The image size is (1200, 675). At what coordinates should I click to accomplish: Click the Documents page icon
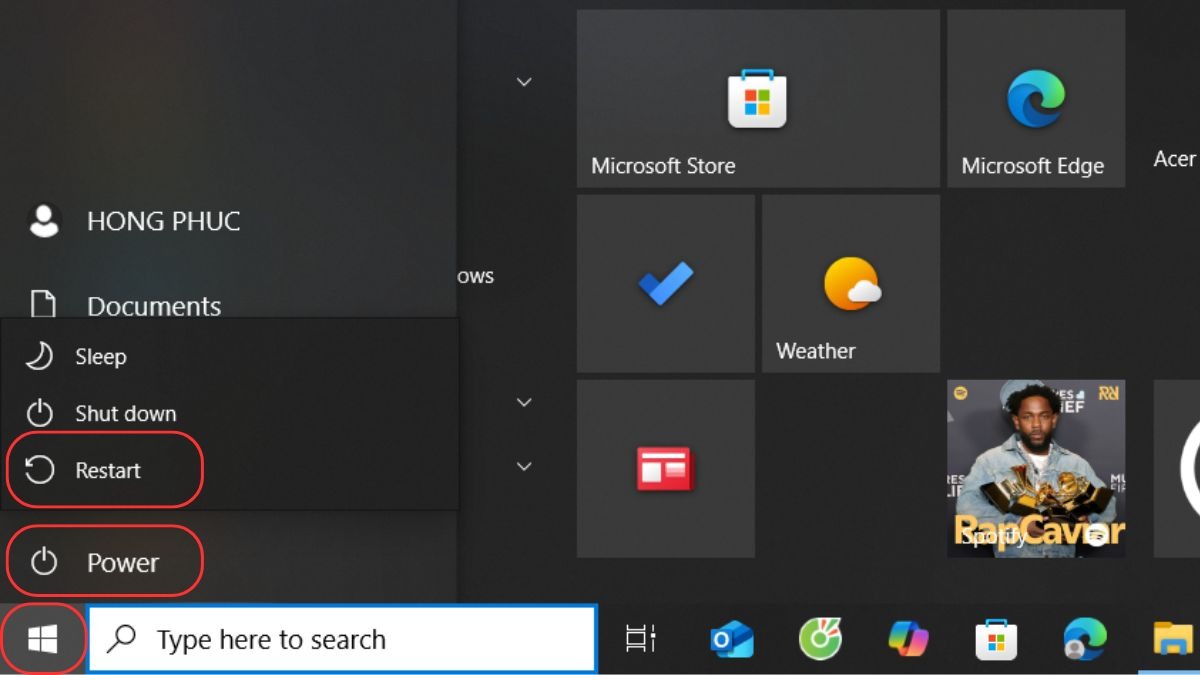pos(43,305)
